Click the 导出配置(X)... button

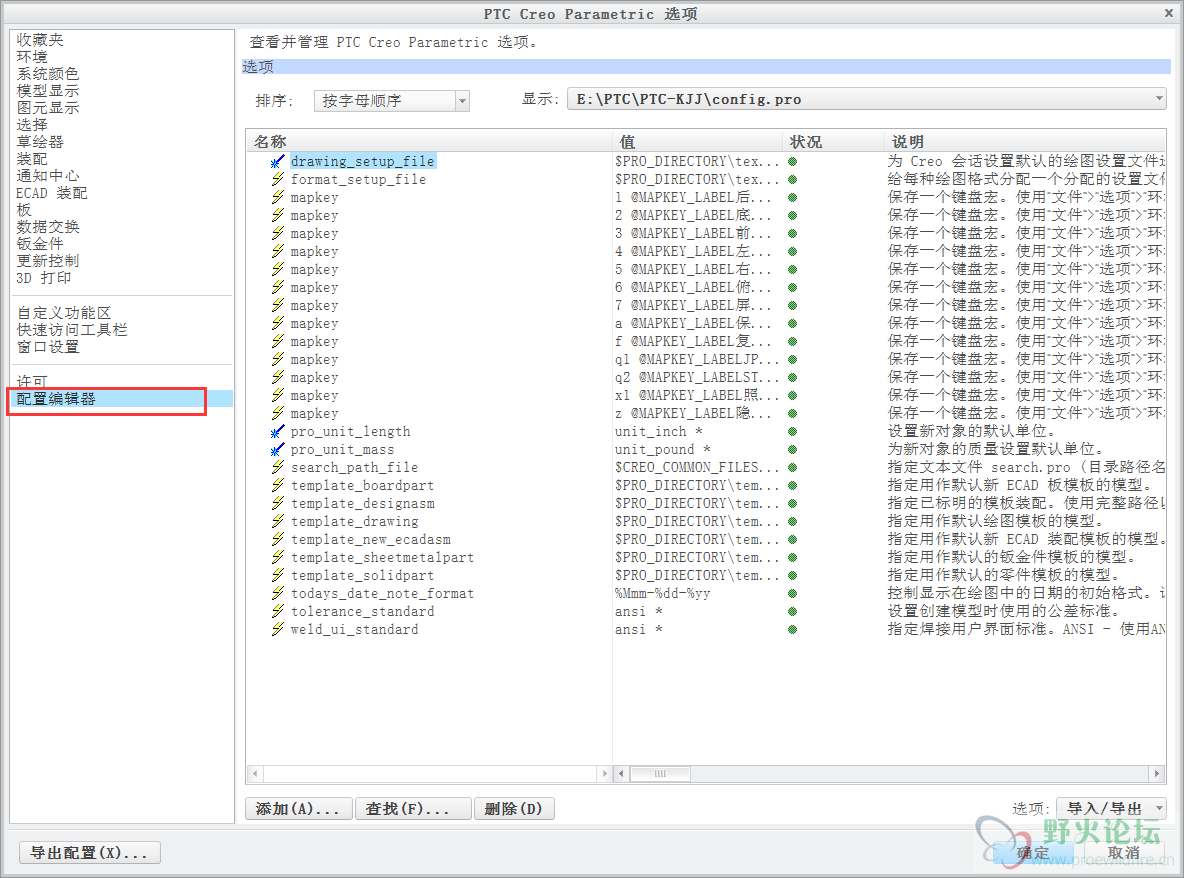coord(89,852)
